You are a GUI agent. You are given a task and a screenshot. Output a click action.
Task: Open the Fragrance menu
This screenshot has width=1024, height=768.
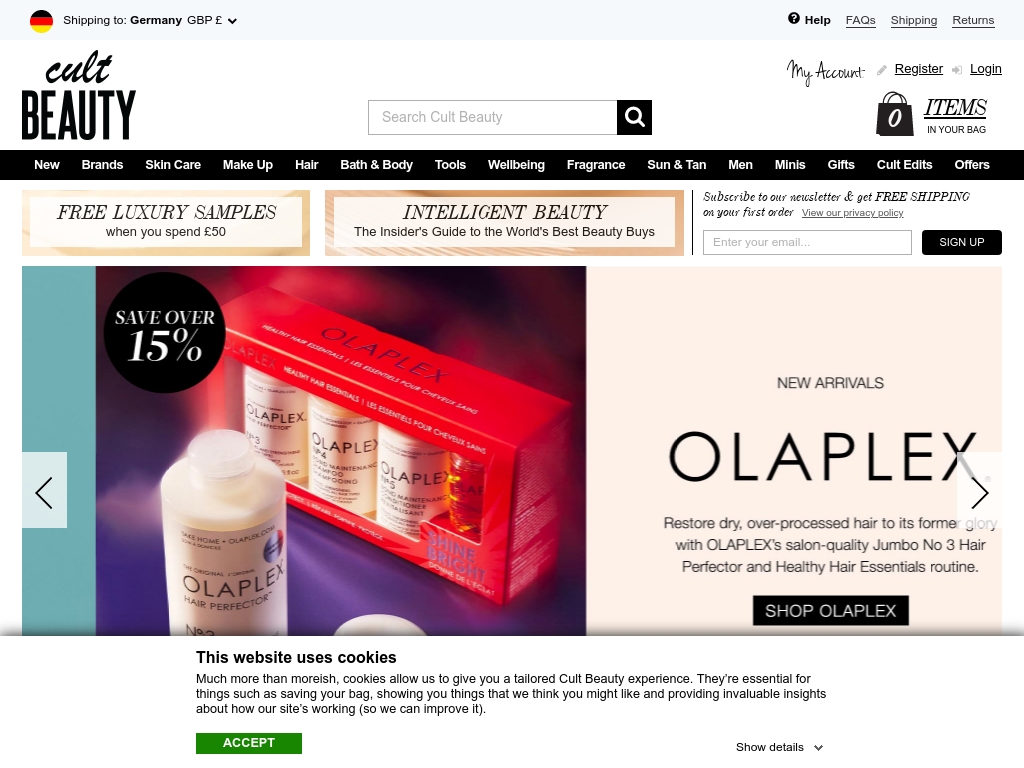pos(596,165)
